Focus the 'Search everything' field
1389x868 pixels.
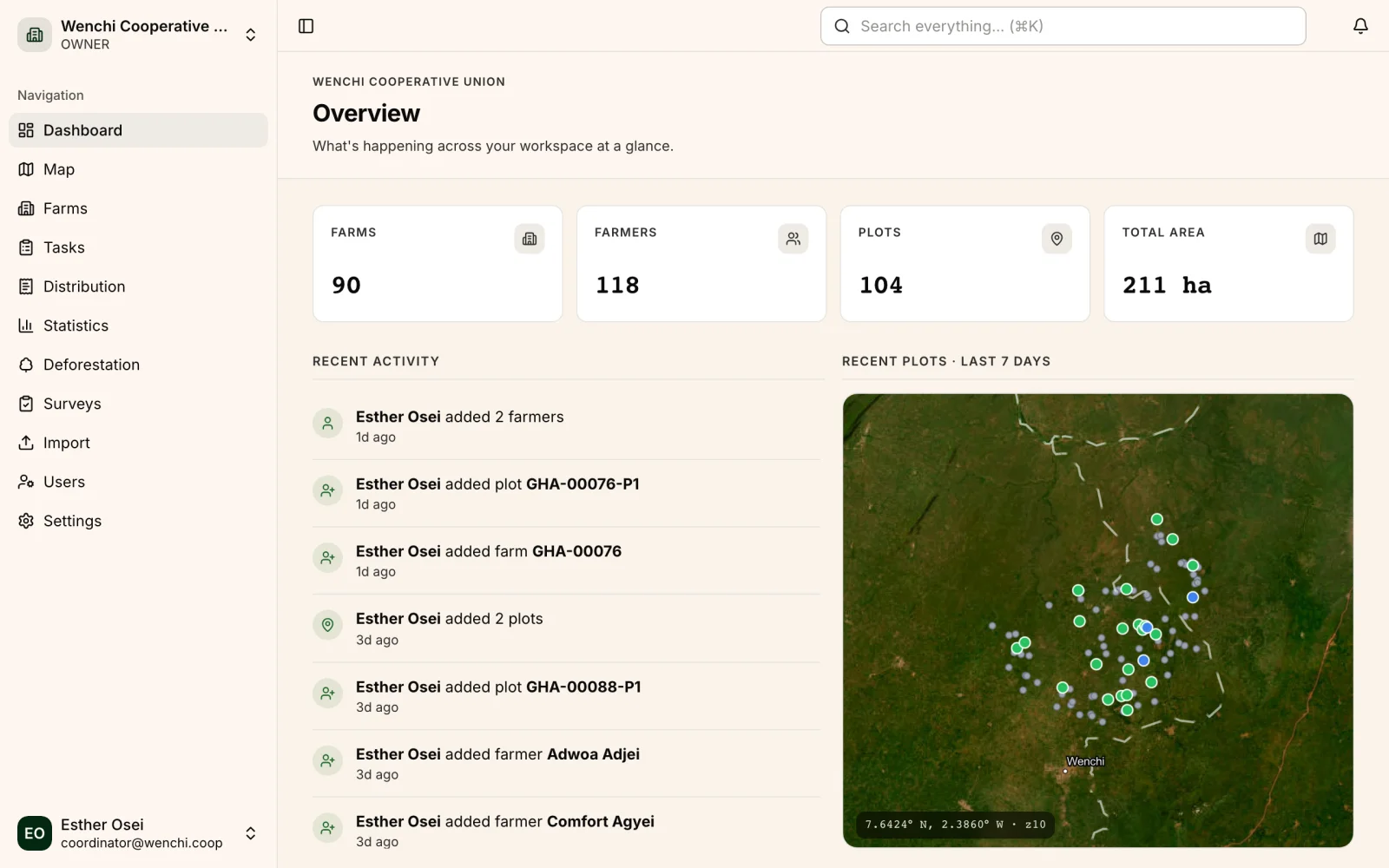[1063, 26]
